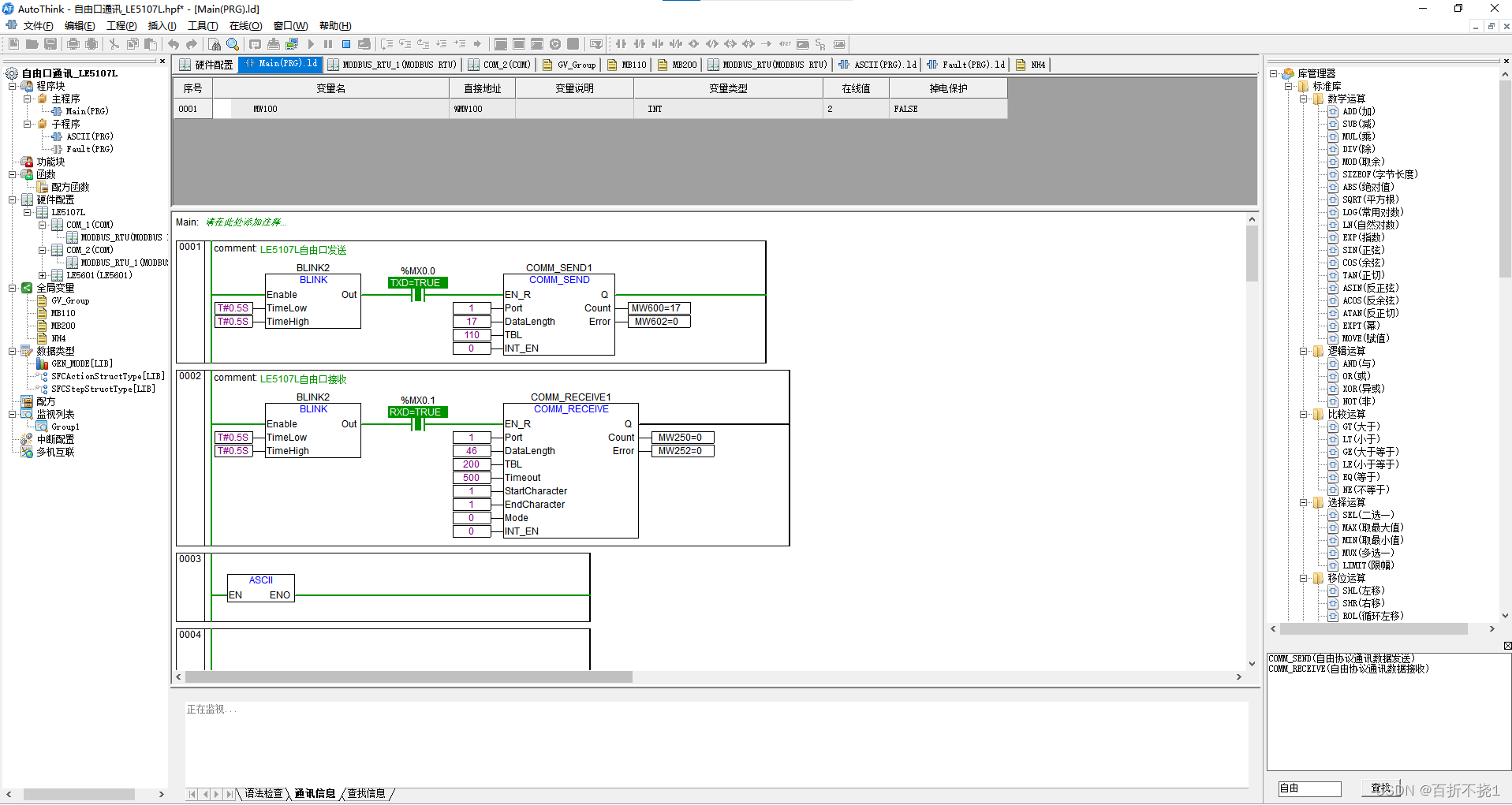This screenshot has width=1512, height=805.
Task: Collapse the 数学运算 library folder
Action: pyautogui.click(x=1304, y=99)
